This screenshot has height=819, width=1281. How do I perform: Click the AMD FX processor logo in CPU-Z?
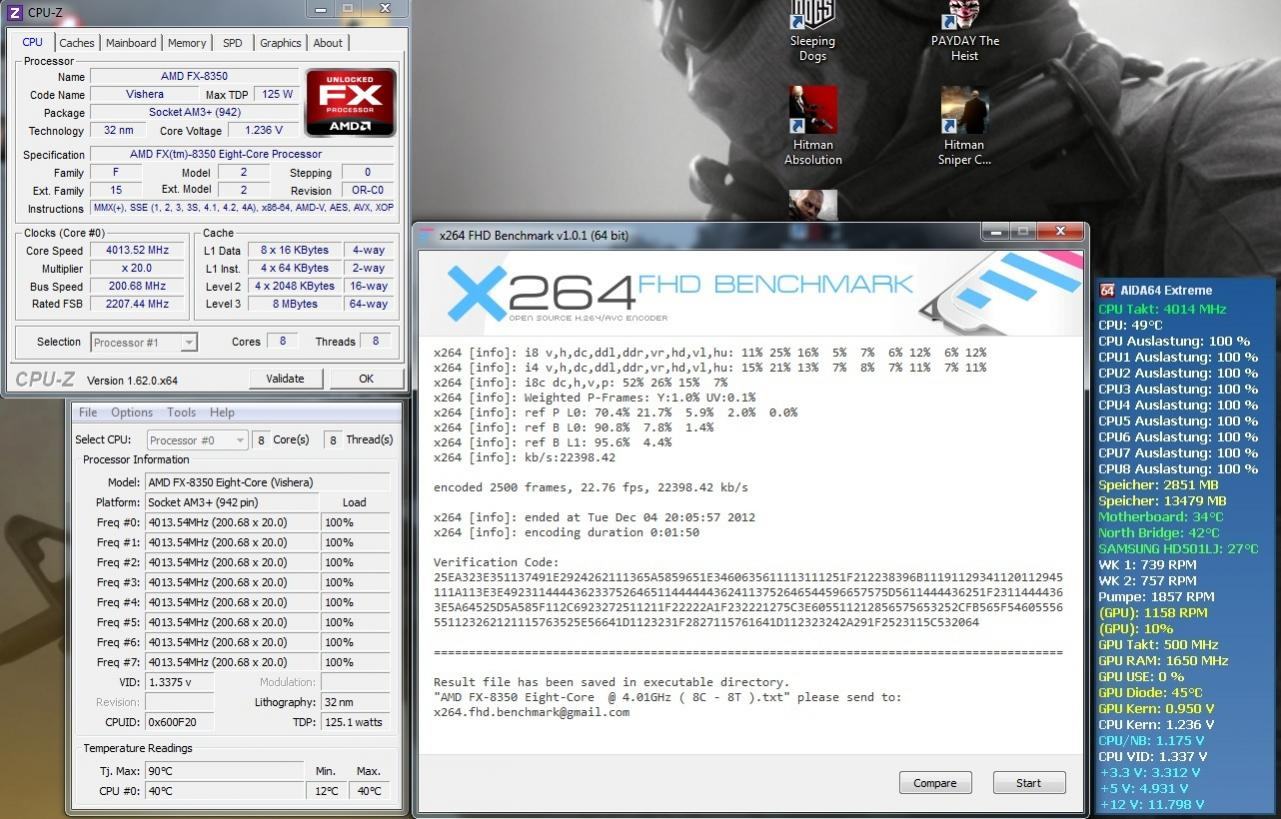[350, 102]
